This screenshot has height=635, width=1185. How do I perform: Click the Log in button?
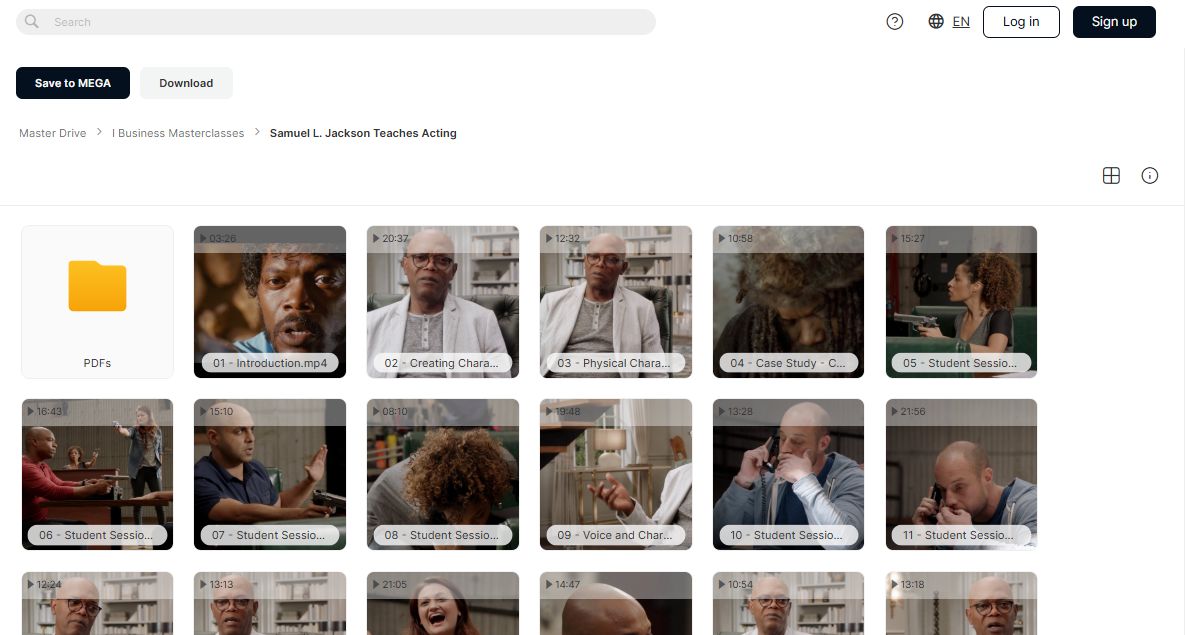coord(1021,22)
